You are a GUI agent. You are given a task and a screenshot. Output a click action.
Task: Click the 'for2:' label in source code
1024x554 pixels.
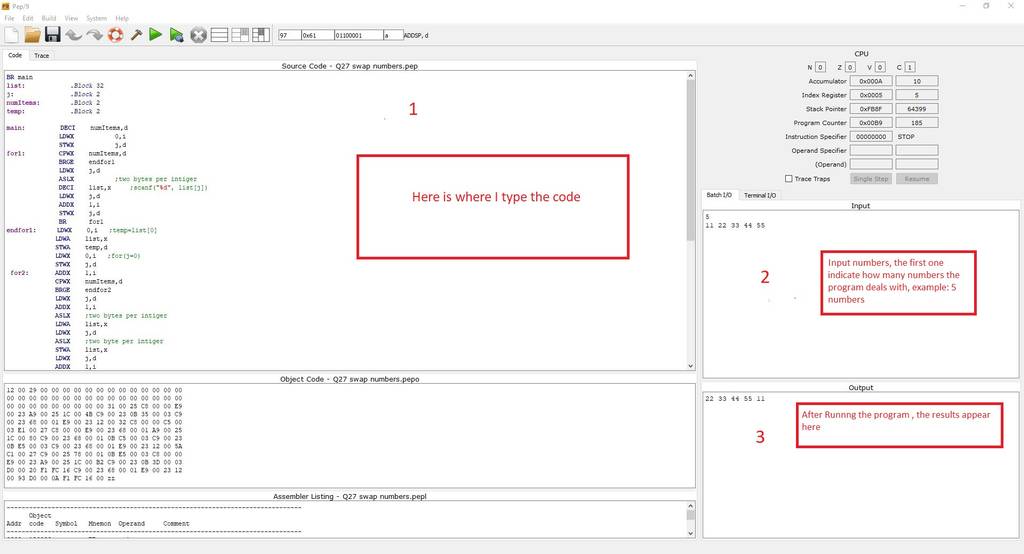pos(20,272)
